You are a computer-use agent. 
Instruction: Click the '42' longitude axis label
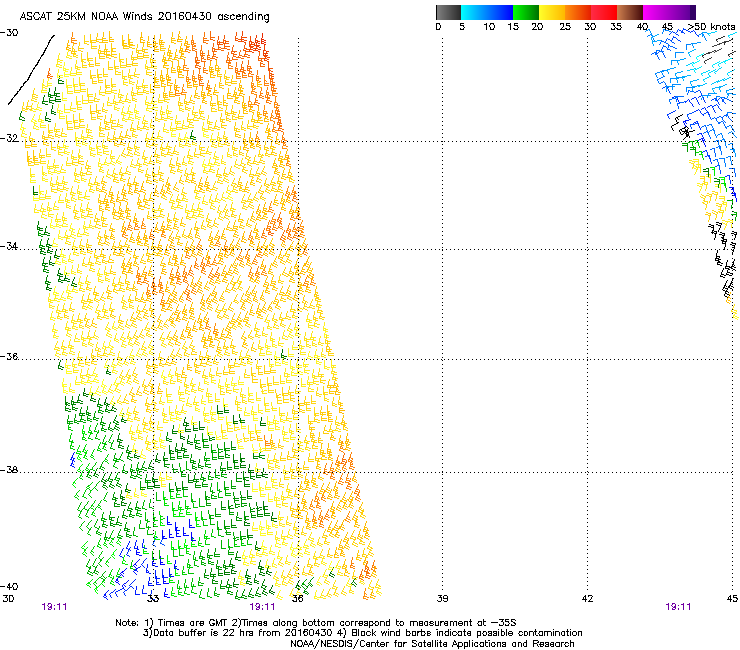(x=587, y=599)
